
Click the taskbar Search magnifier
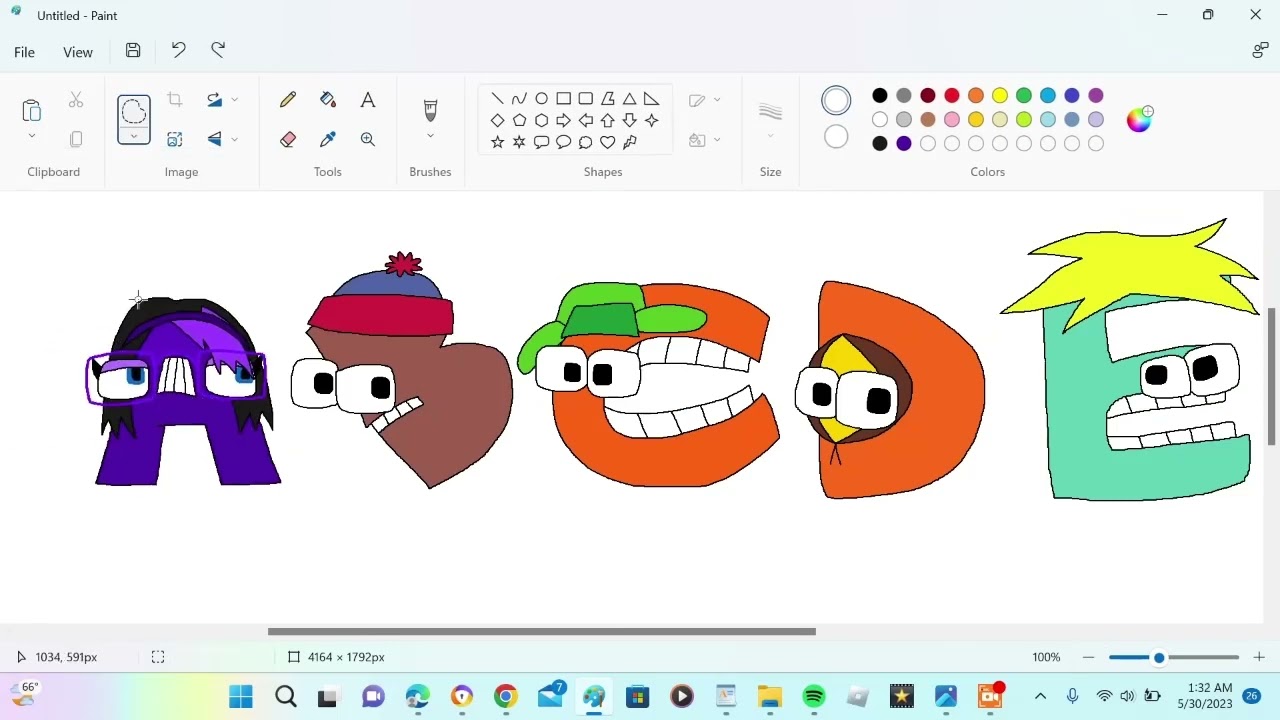click(286, 696)
